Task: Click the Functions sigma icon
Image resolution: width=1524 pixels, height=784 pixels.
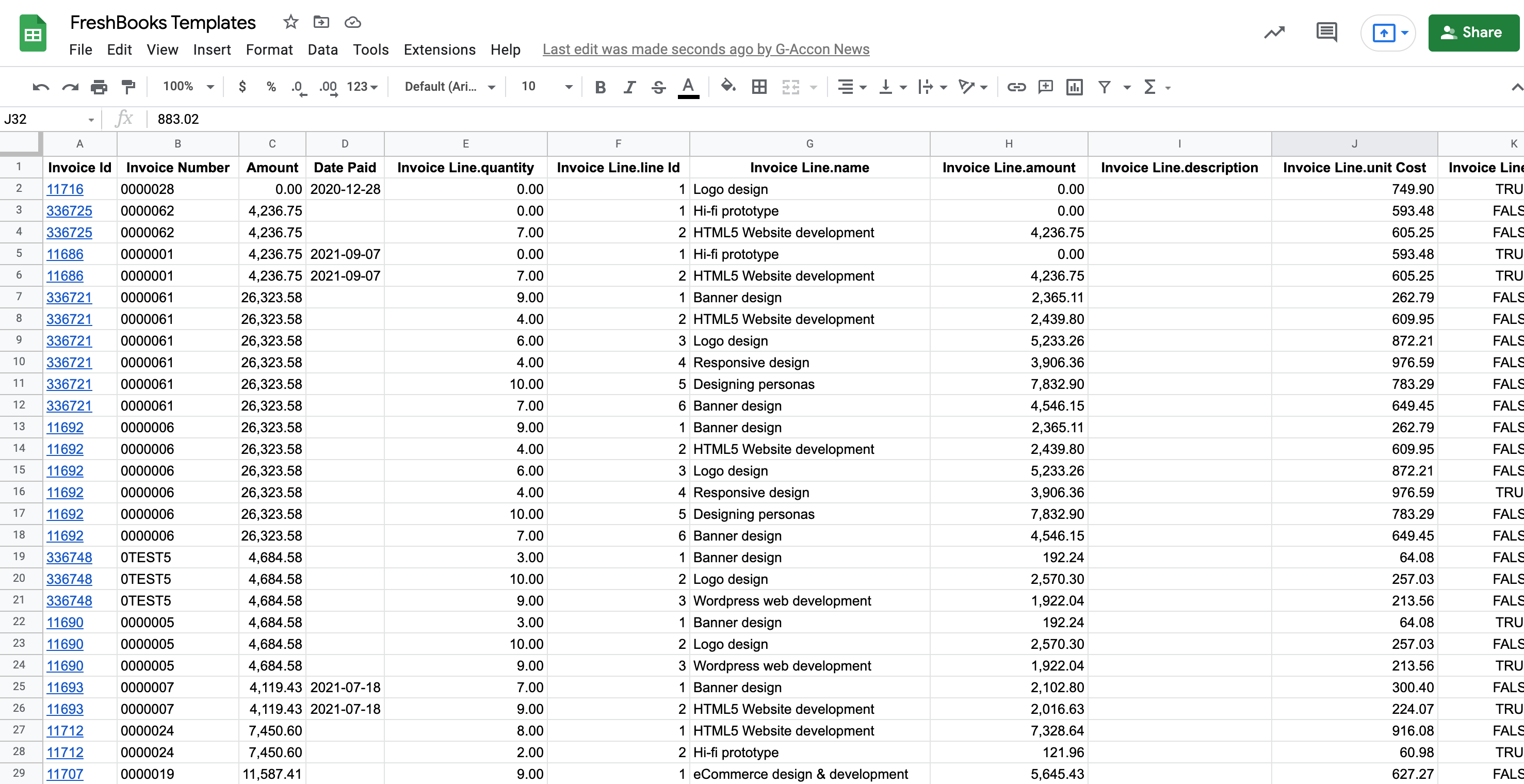Action: click(x=1149, y=87)
